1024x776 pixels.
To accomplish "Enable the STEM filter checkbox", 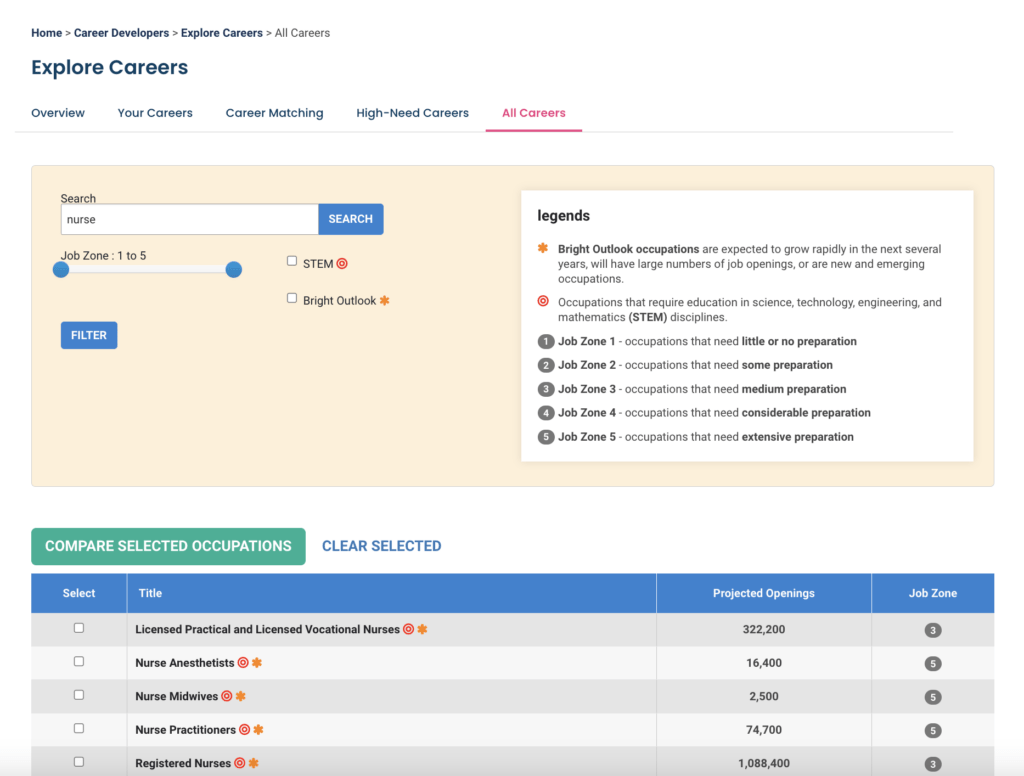I will click(x=292, y=261).
